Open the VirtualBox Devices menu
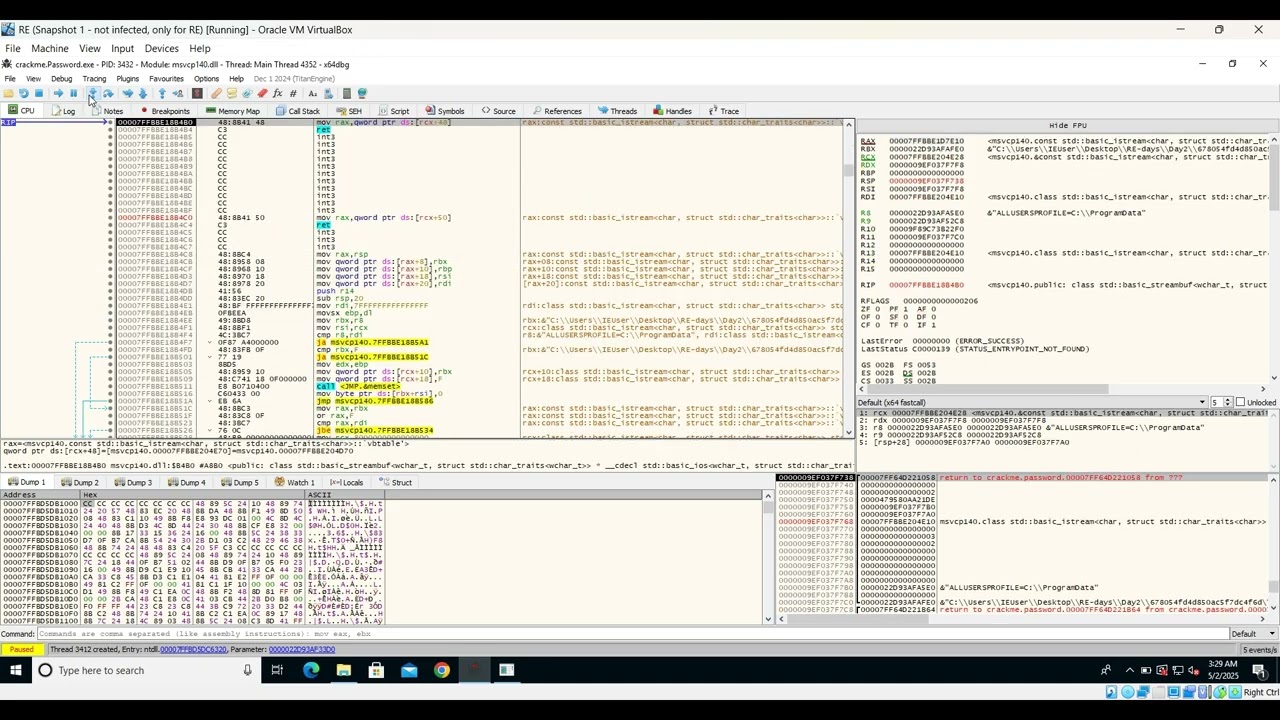Screen dimensions: 1280x720 pyautogui.click(x=161, y=48)
